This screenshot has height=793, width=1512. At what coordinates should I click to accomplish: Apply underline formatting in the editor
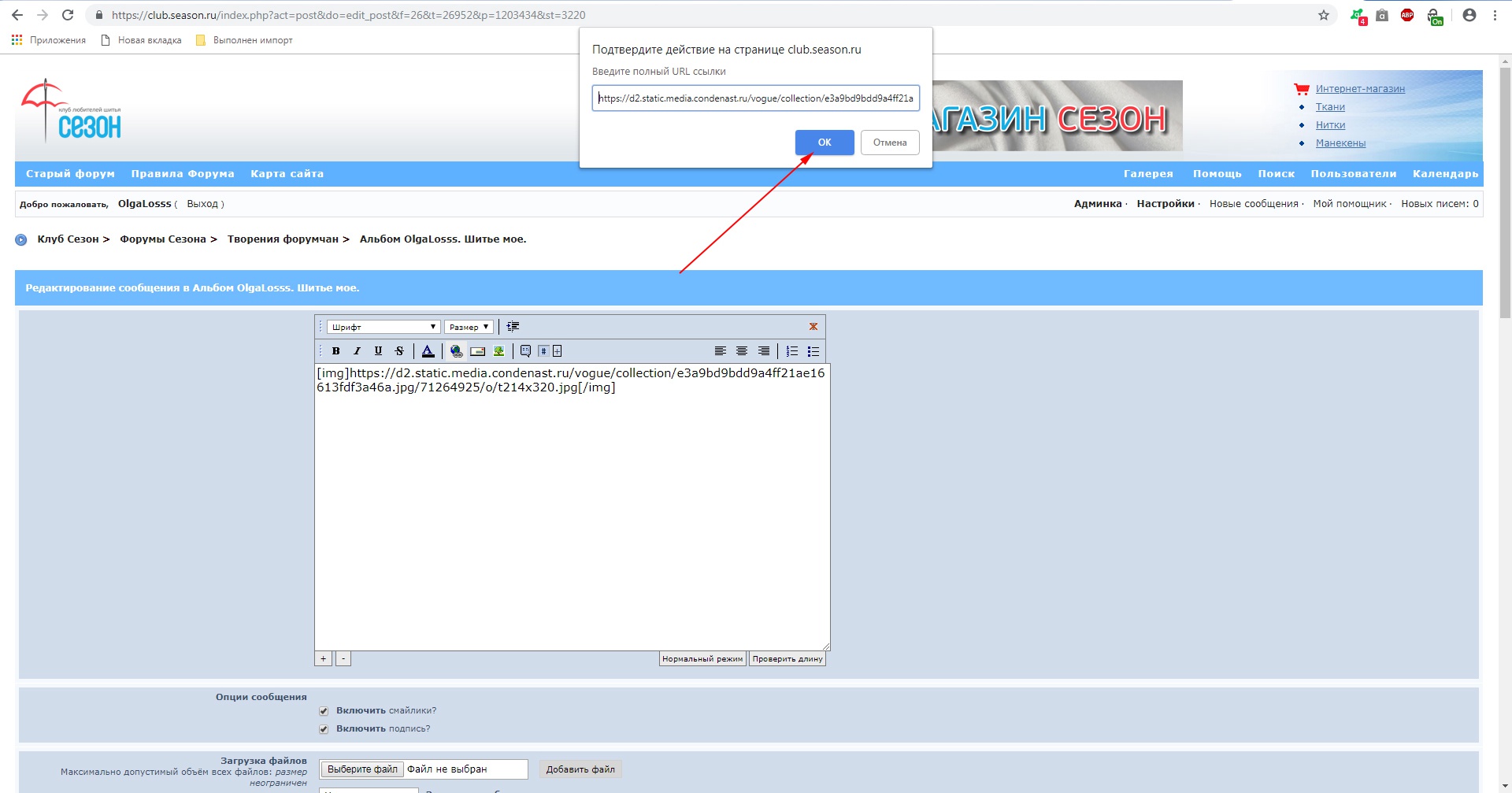tap(378, 351)
